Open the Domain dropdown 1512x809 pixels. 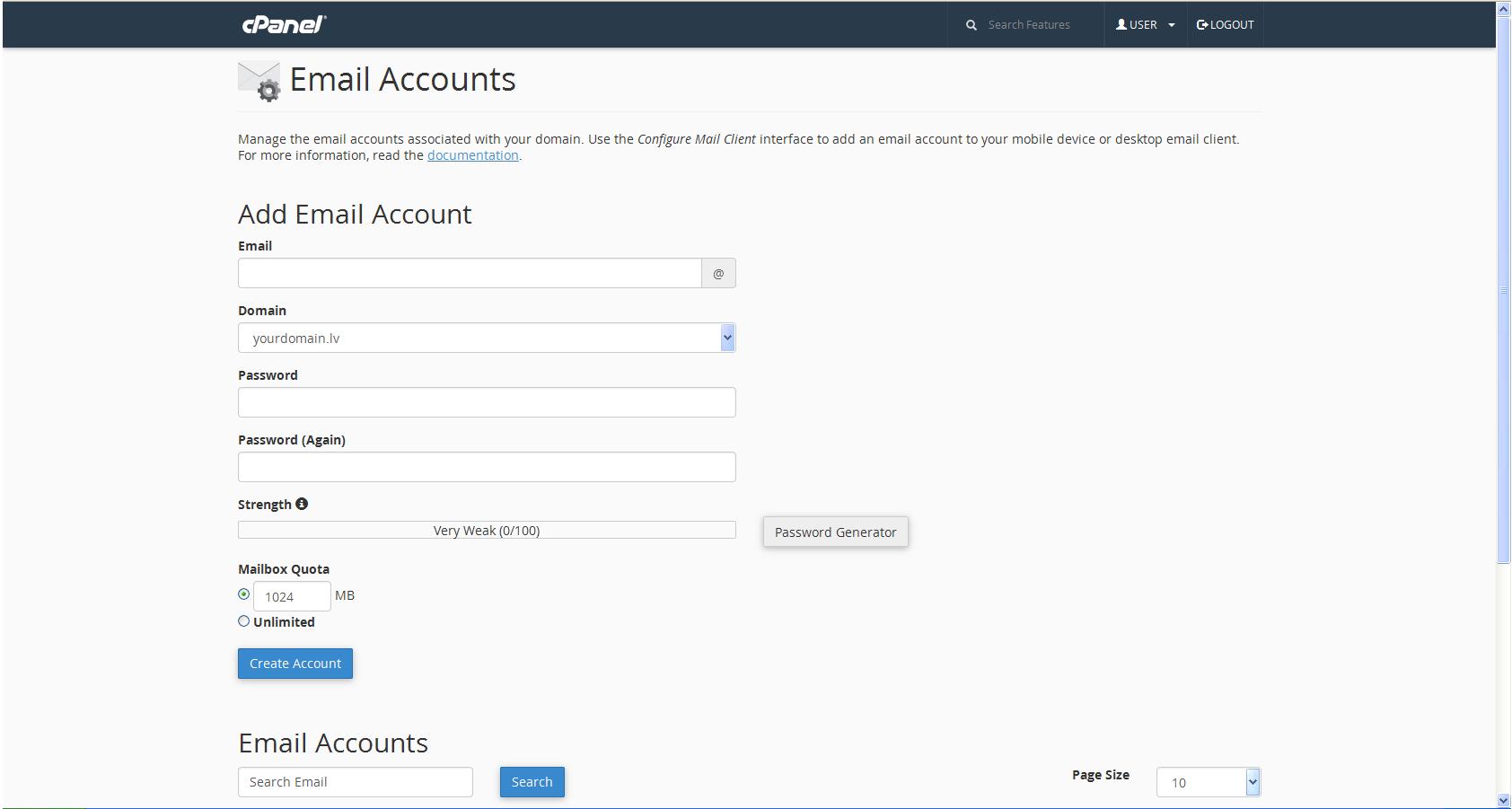487,338
